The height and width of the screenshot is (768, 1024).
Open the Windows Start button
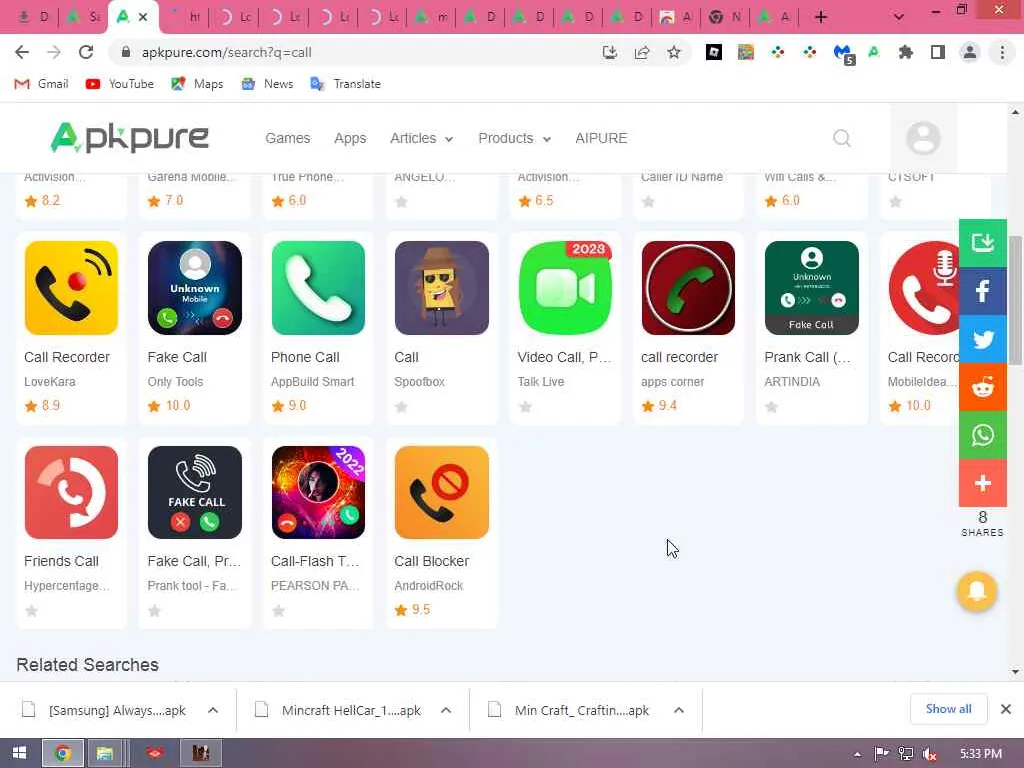click(x=19, y=753)
